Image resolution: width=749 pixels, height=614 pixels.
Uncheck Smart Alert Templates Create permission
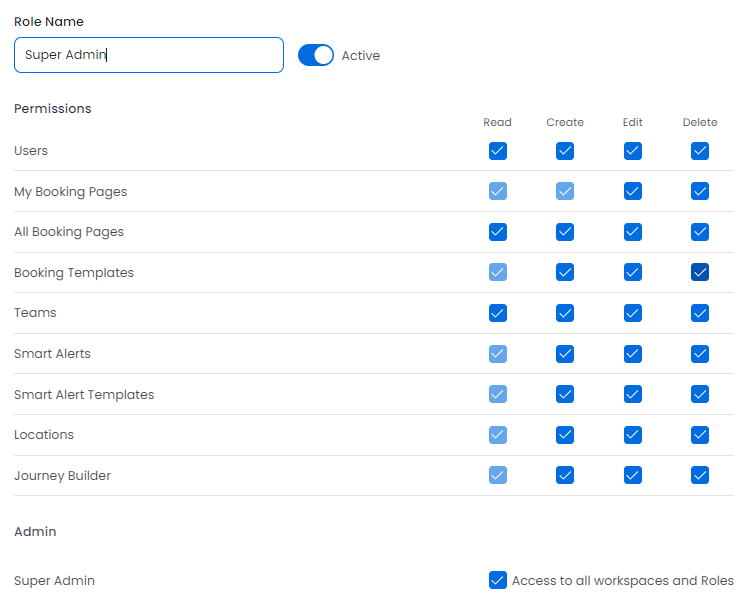pyautogui.click(x=565, y=394)
